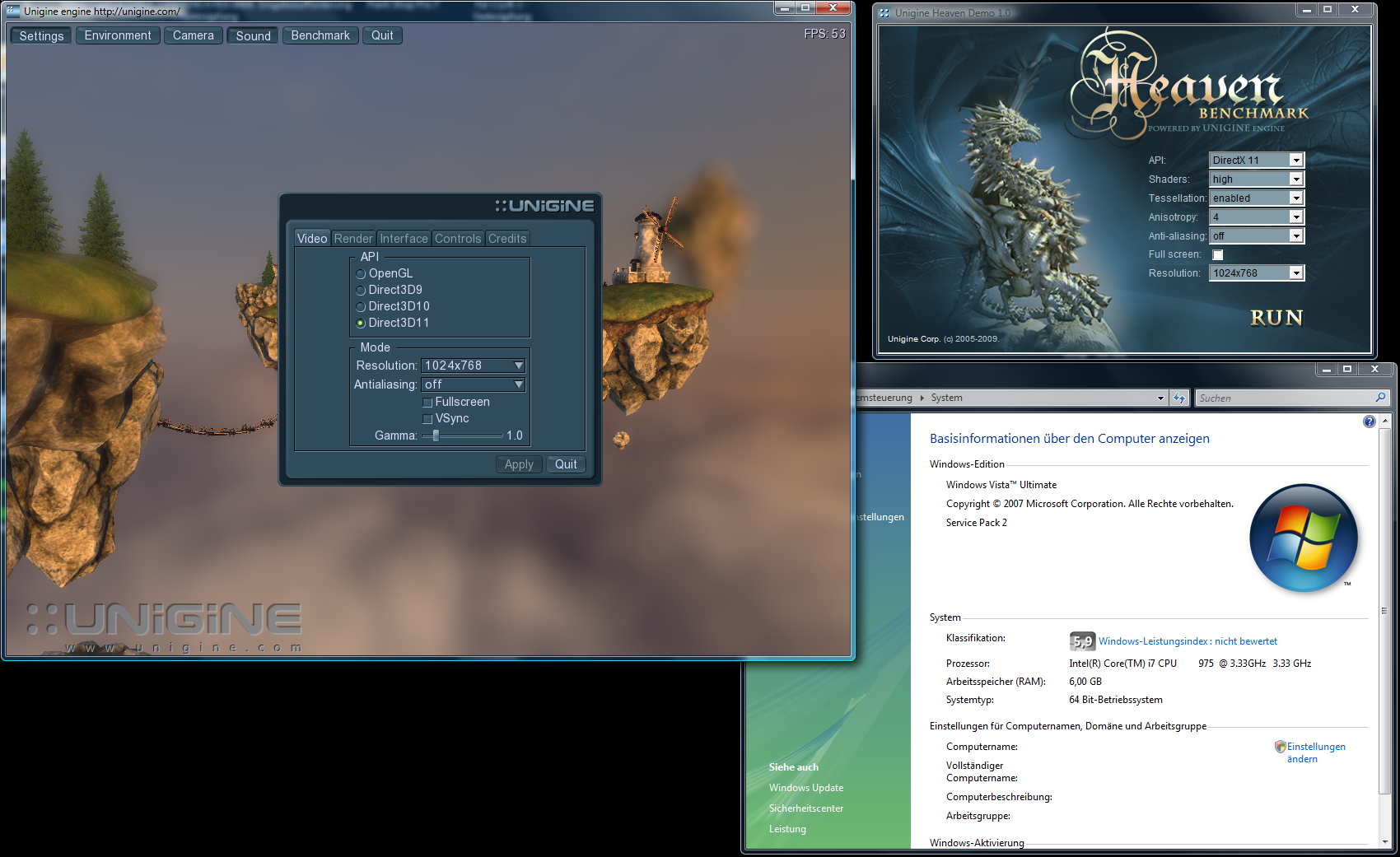This screenshot has width=1400, height=857.
Task: Expand the address bar history dropdown arrow
Action: click(1161, 398)
